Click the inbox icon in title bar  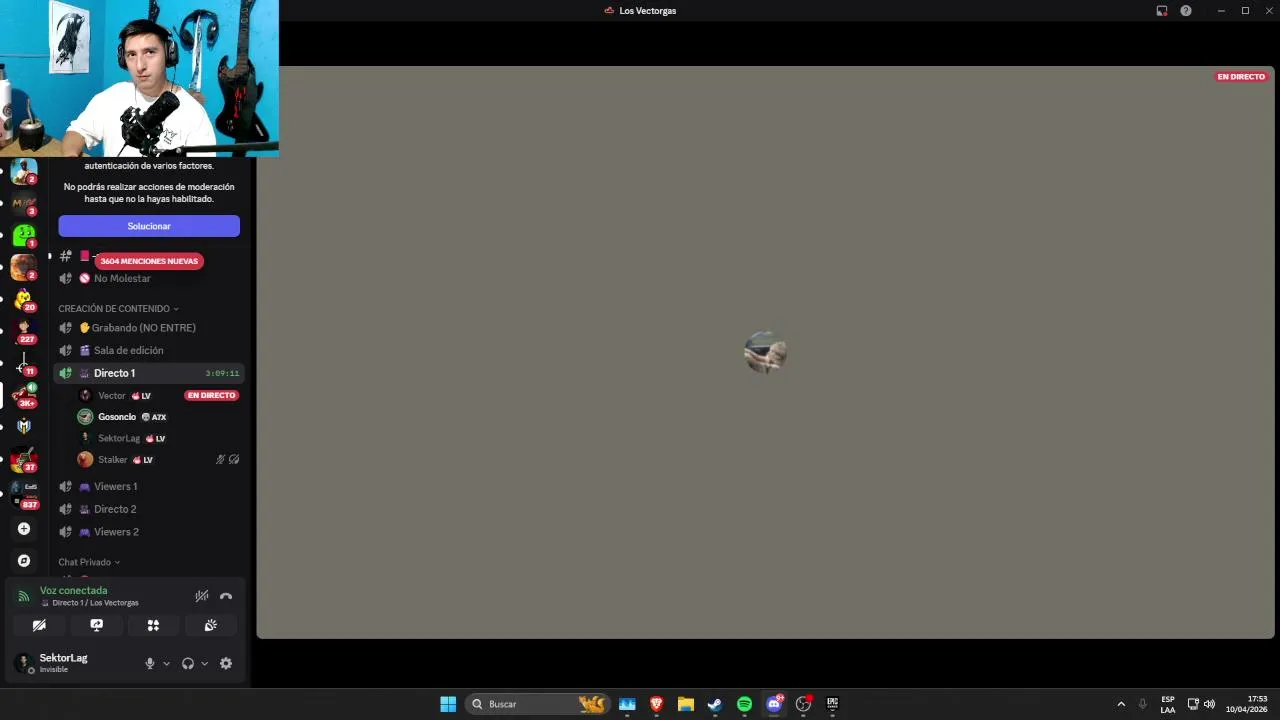click(x=1162, y=11)
